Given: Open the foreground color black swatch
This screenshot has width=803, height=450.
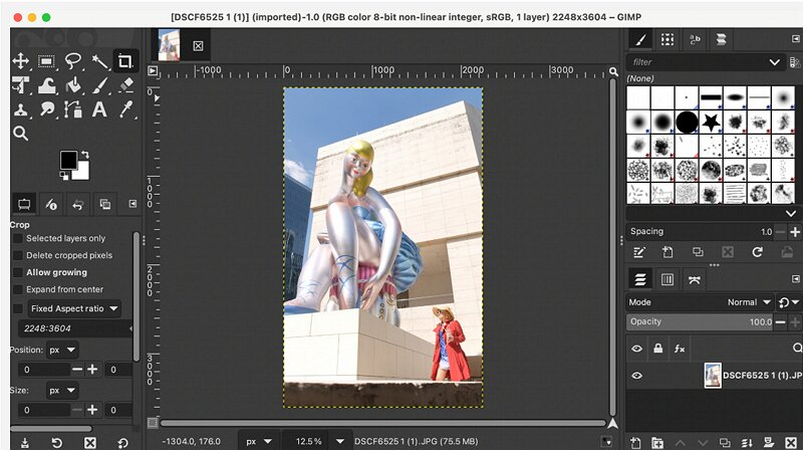Looking at the screenshot, I should pyautogui.click(x=68, y=160).
